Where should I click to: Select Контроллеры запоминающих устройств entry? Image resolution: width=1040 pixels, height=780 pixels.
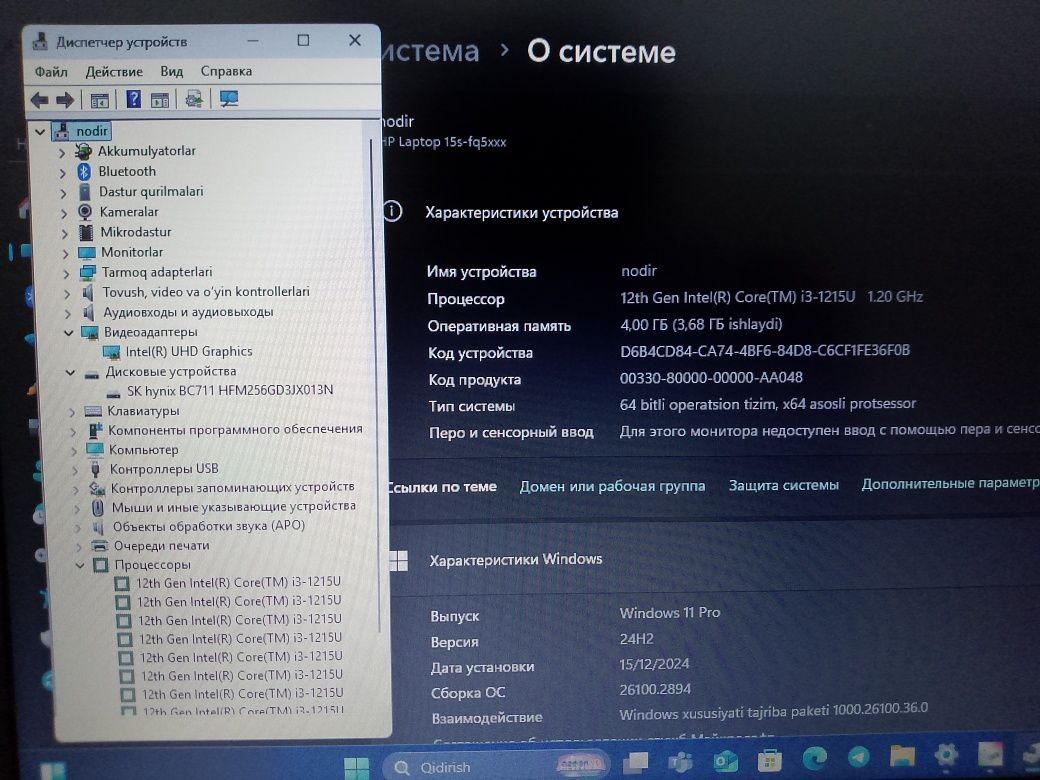point(232,488)
